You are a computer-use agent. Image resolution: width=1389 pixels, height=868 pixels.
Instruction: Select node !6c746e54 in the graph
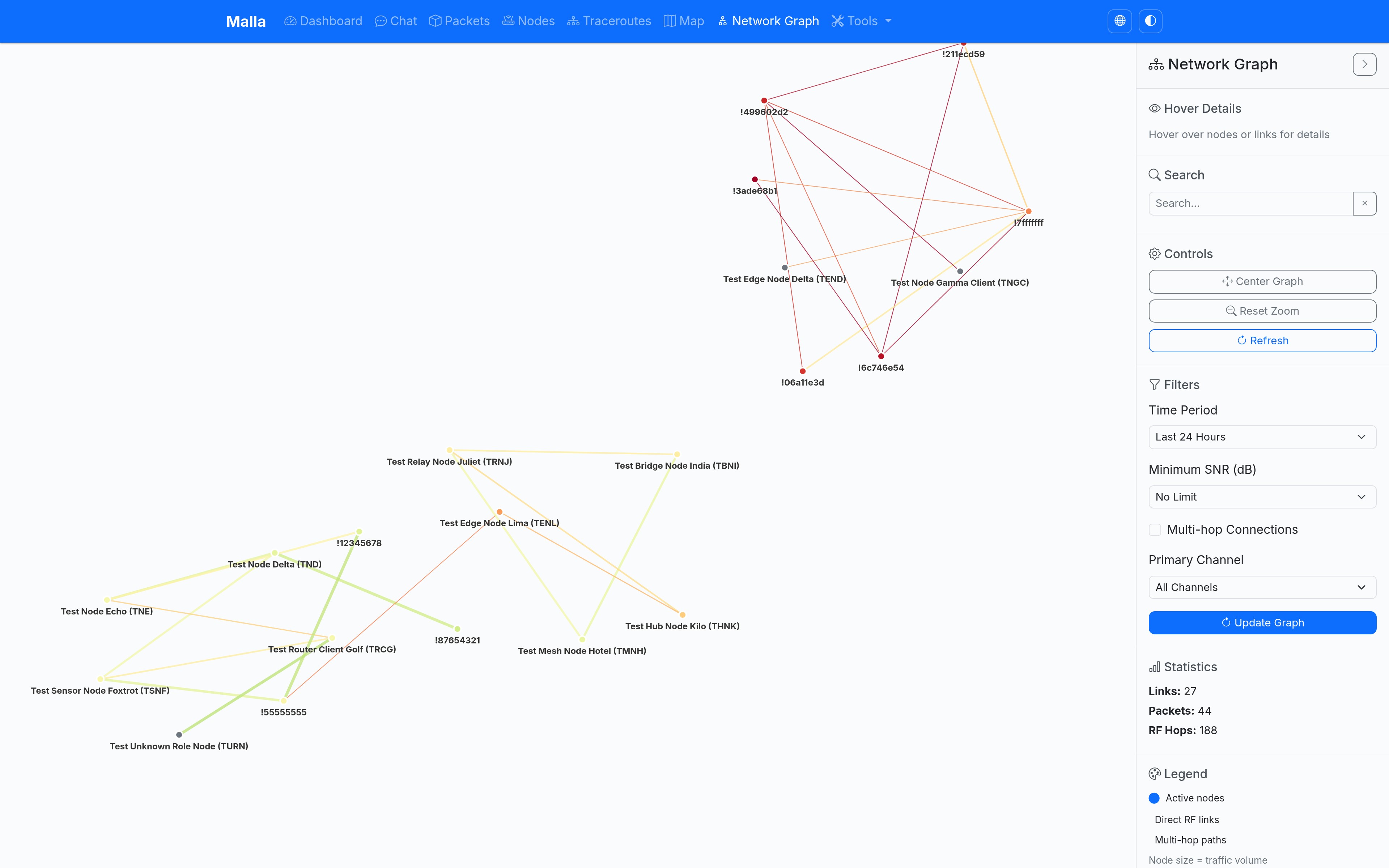(881, 357)
